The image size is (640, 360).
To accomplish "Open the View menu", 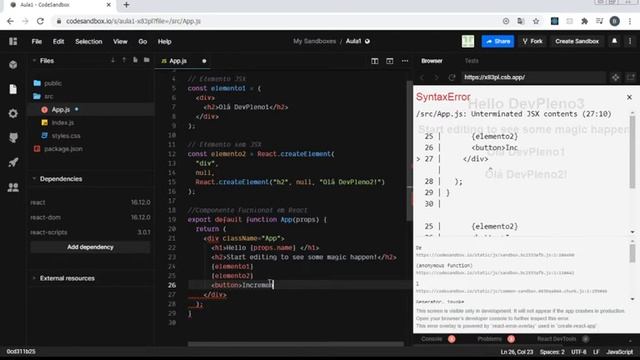I will pyautogui.click(x=120, y=42).
